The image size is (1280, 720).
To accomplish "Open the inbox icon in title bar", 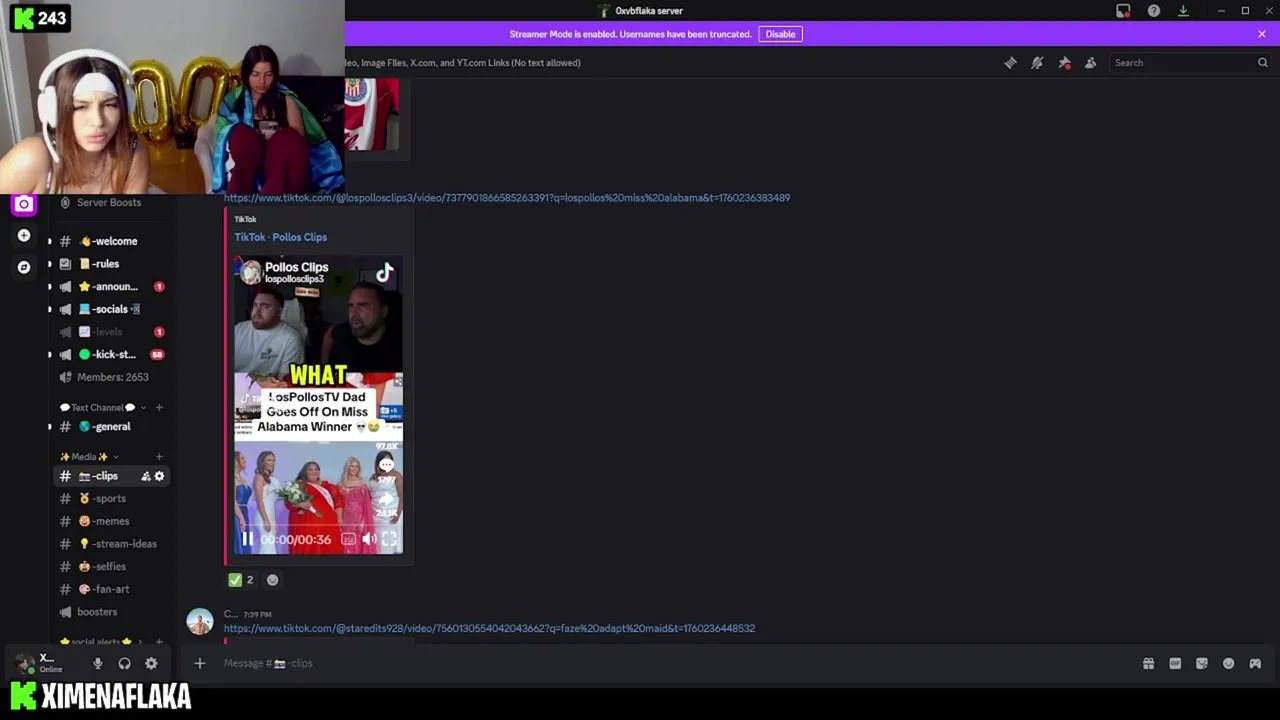I will 1123,11.
